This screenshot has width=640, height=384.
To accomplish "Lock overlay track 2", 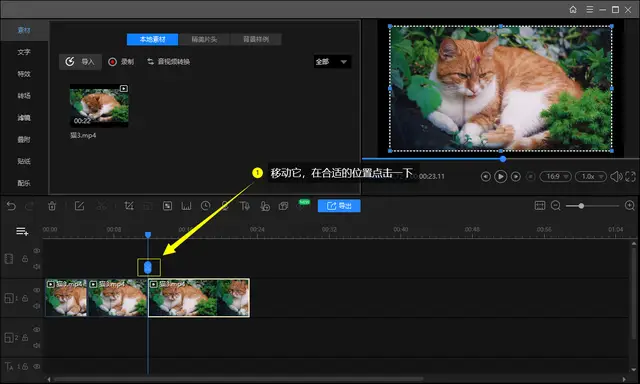I will pyautogui.click(x=25, y=338).
